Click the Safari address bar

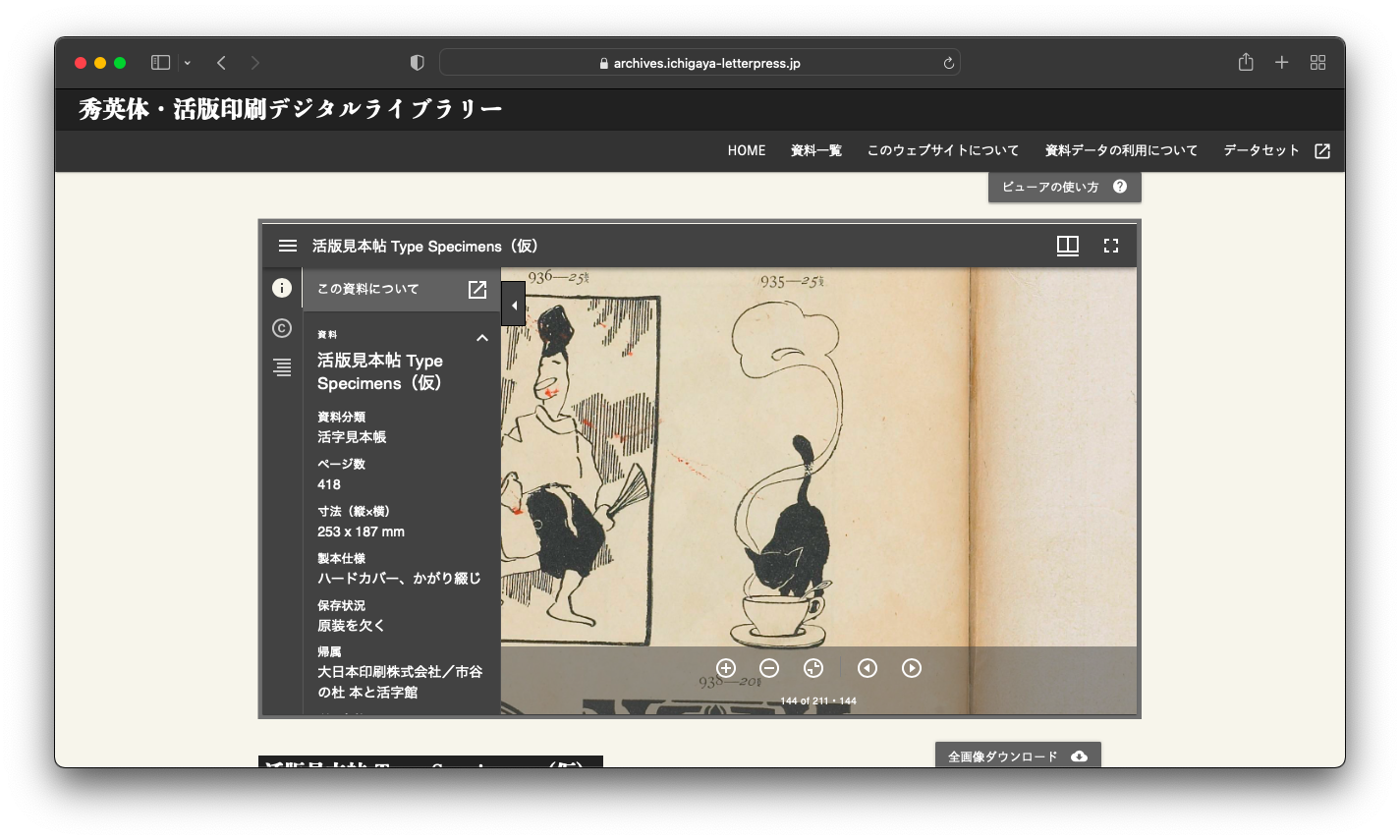pos(700,63)
